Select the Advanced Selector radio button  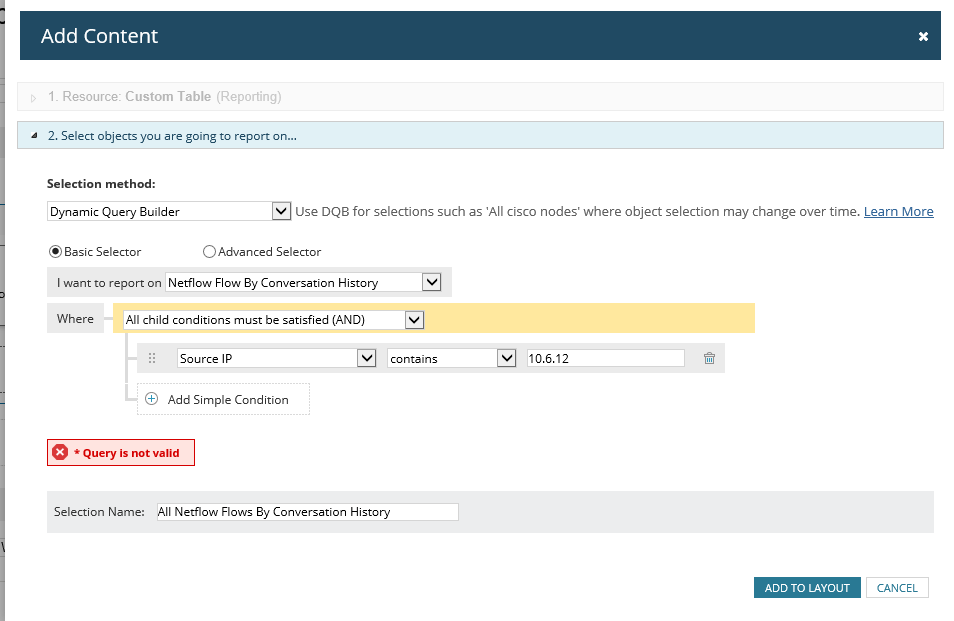pos(209,251)
